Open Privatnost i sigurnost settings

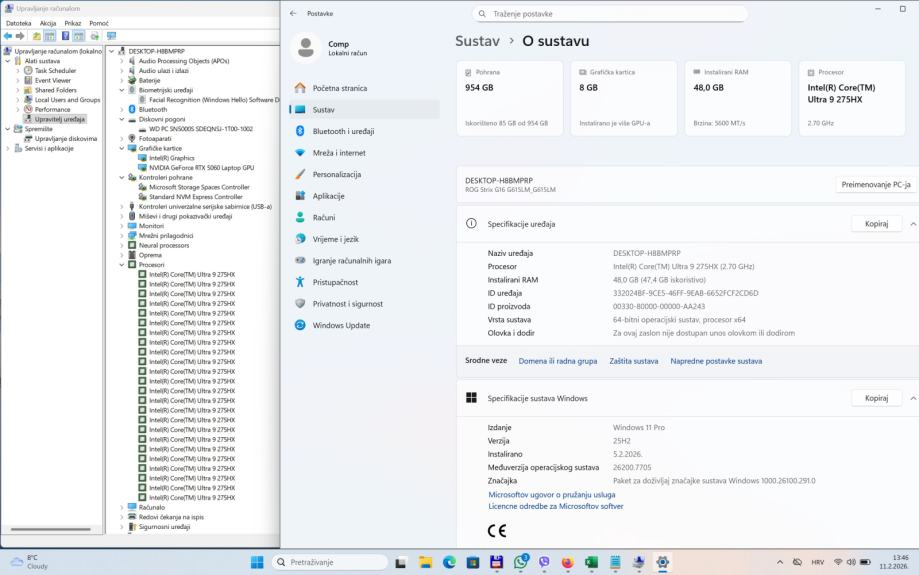(x=347, y=304)
